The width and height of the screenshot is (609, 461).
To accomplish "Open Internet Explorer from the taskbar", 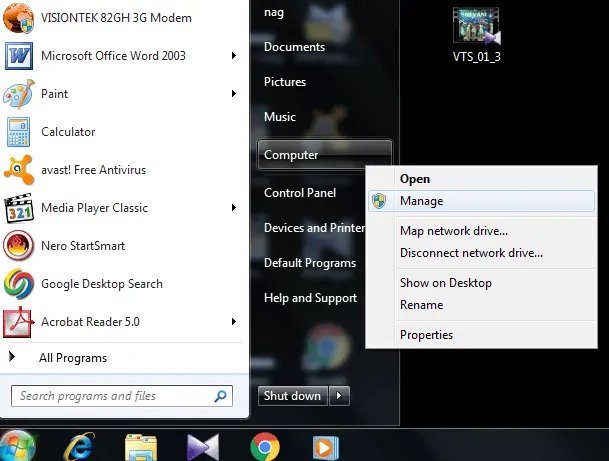I will (x=79, y=447).
